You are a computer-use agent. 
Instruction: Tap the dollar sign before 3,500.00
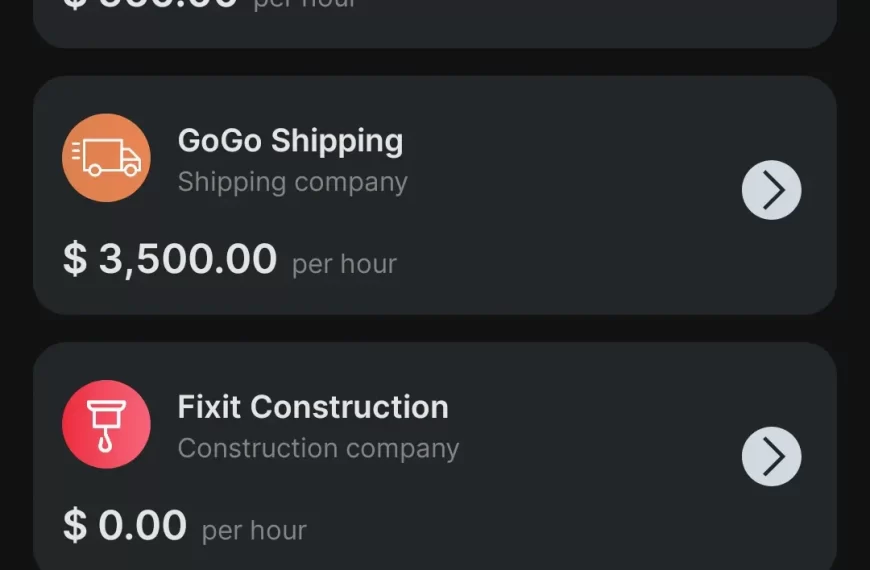pos(75,259)
